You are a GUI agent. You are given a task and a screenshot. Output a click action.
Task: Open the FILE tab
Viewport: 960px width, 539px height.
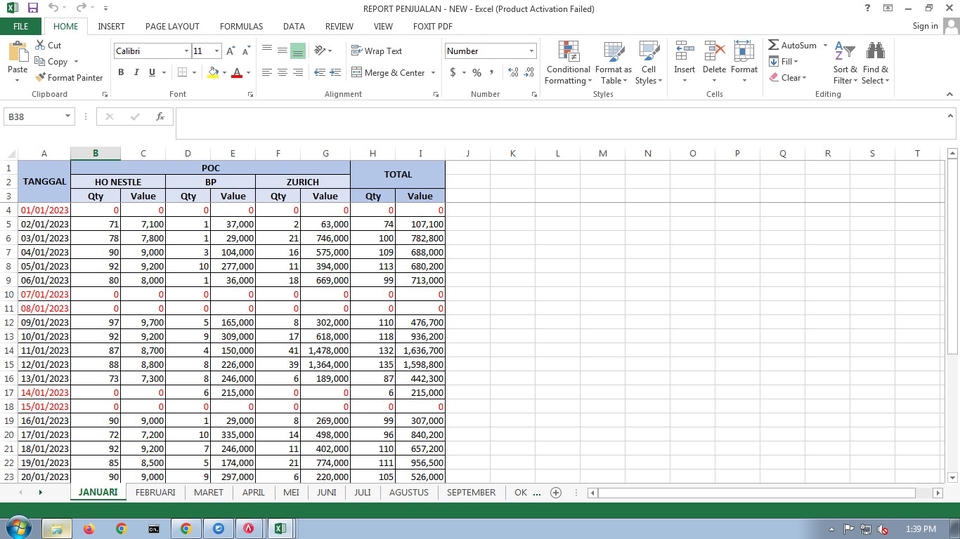21,26
